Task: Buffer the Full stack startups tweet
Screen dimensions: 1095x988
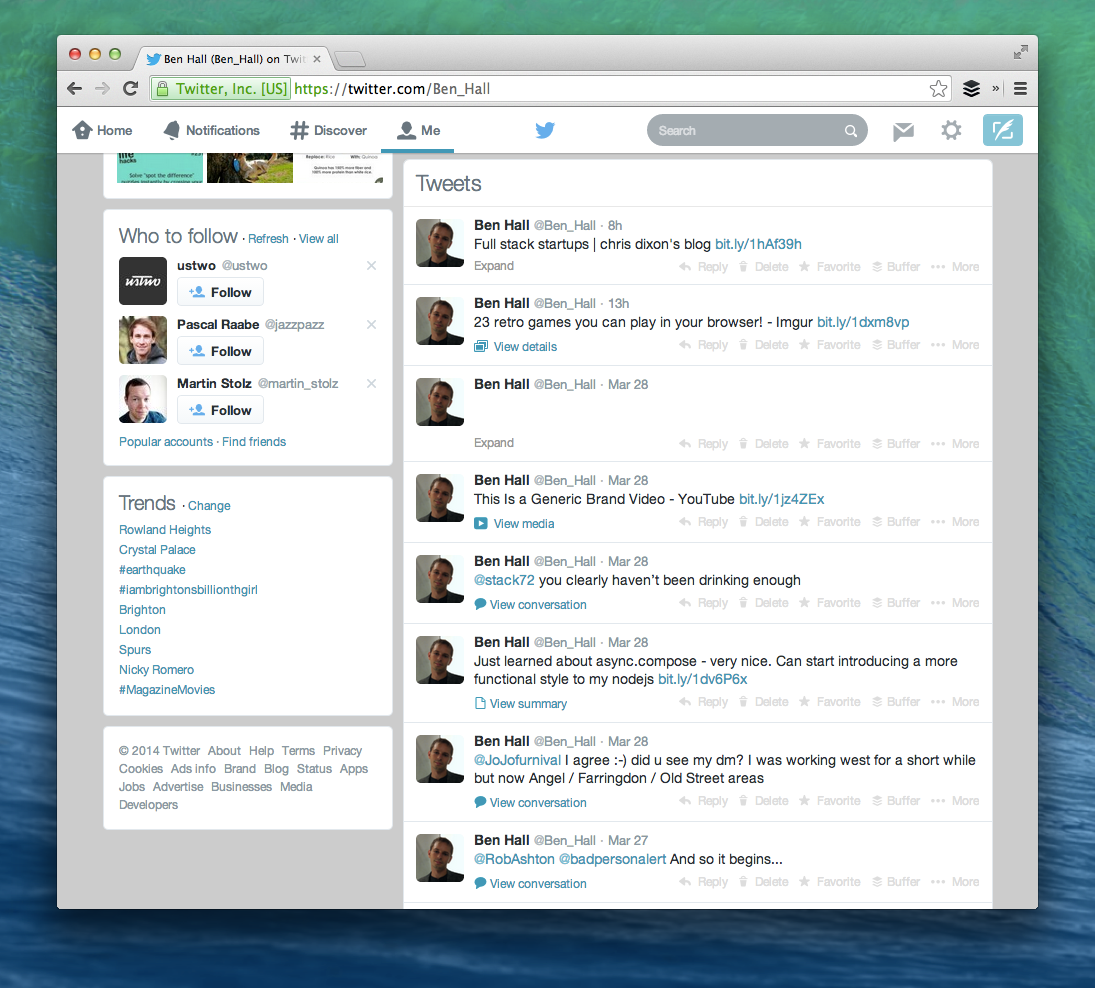Action: tap(896, 267)
